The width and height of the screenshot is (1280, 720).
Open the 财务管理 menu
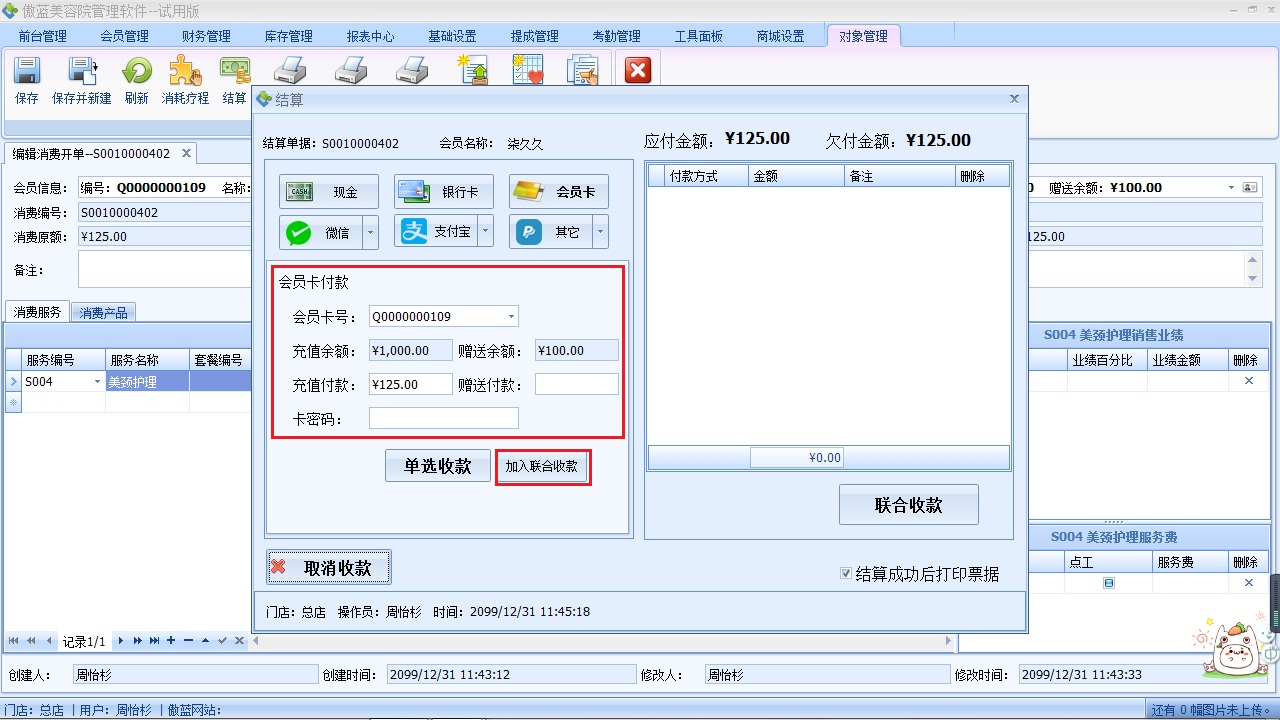[x=206, y=35]
